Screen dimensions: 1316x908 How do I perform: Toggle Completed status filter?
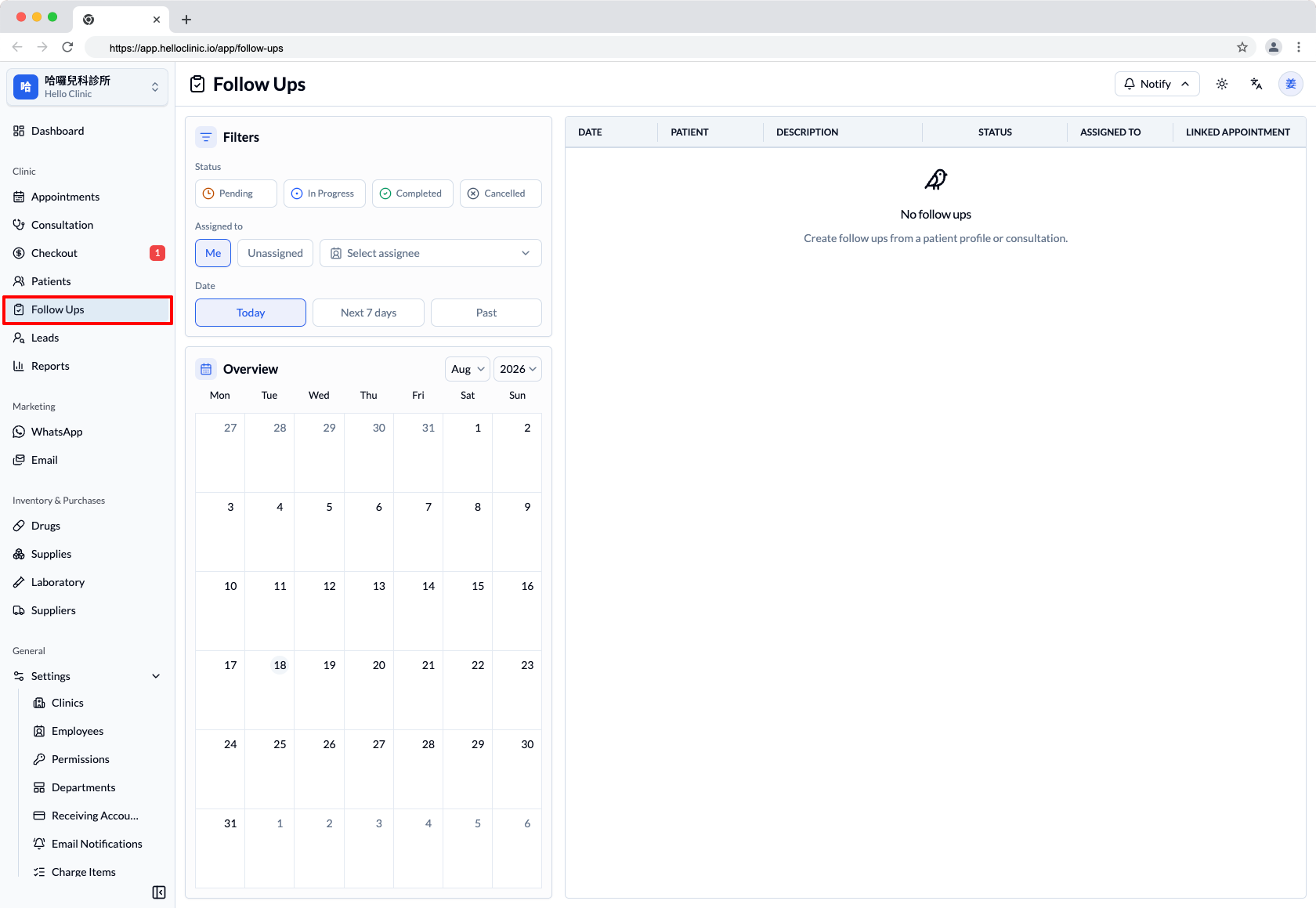pos(413,194)
